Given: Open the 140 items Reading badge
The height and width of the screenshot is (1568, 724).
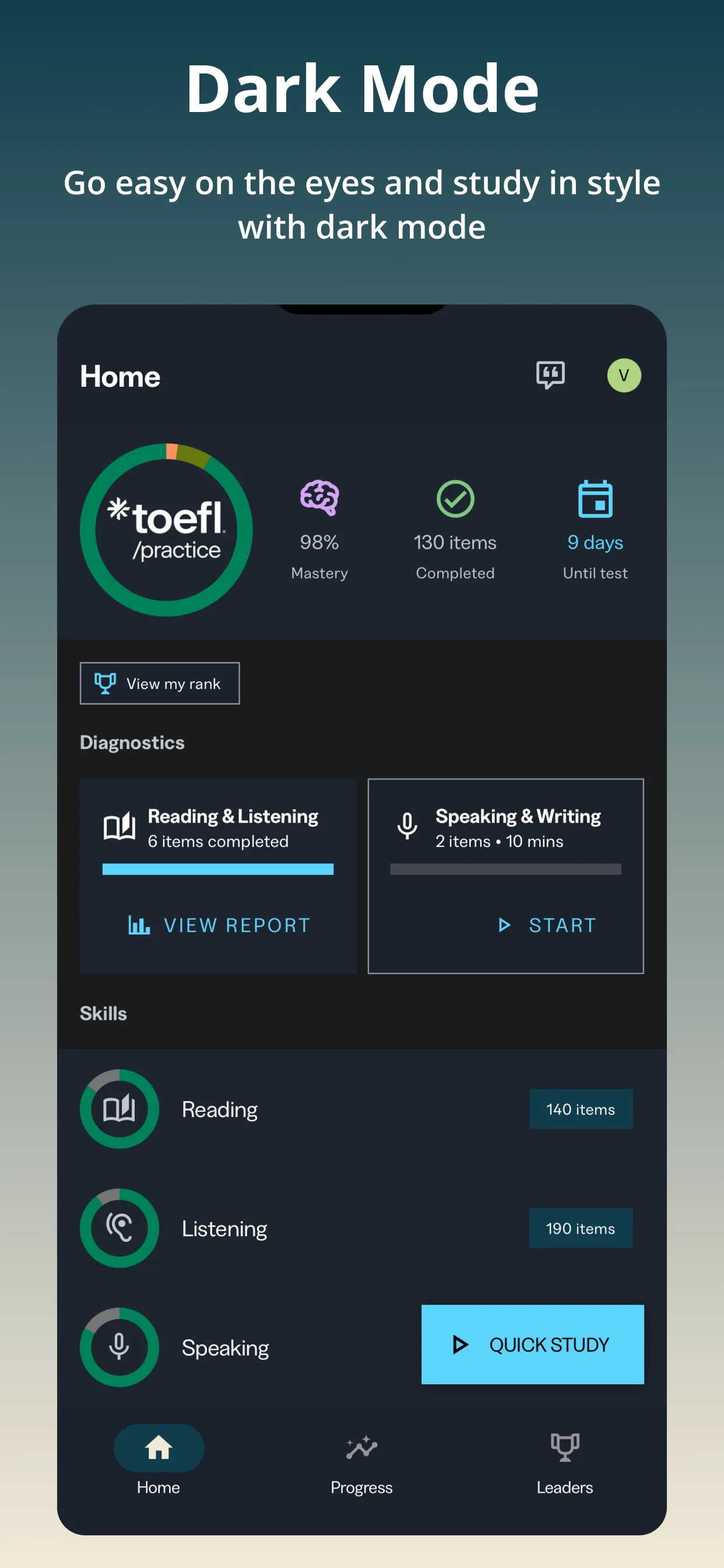Looking at the screenshot, I should (581, 1109).
